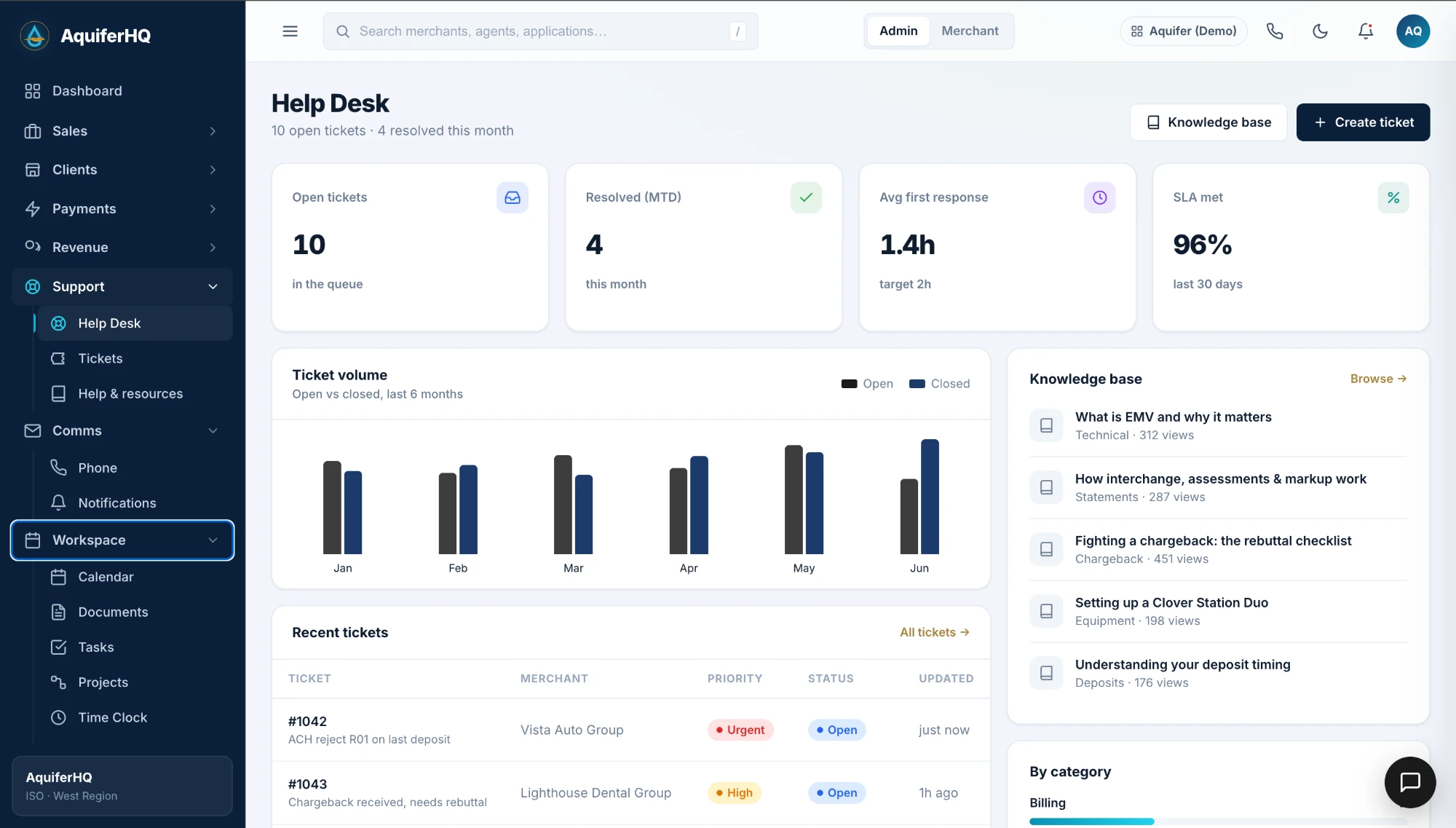Screen dimensions: 1456x828
Task: Click Create ticket button
Action: tap(1363, 122)
